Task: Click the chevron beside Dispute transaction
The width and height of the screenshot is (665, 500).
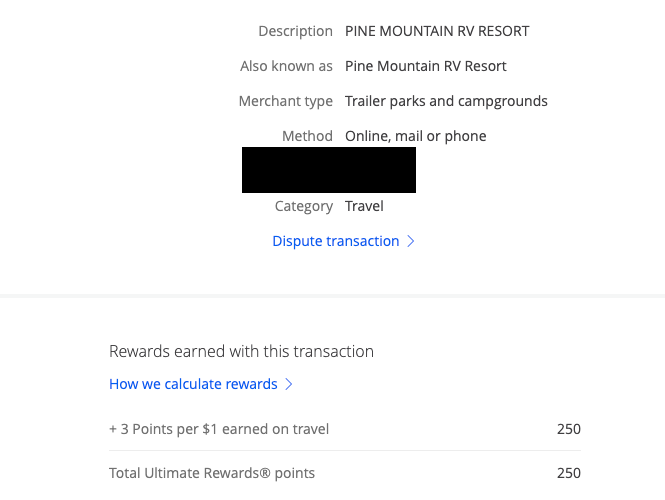Action: [410, 241]
